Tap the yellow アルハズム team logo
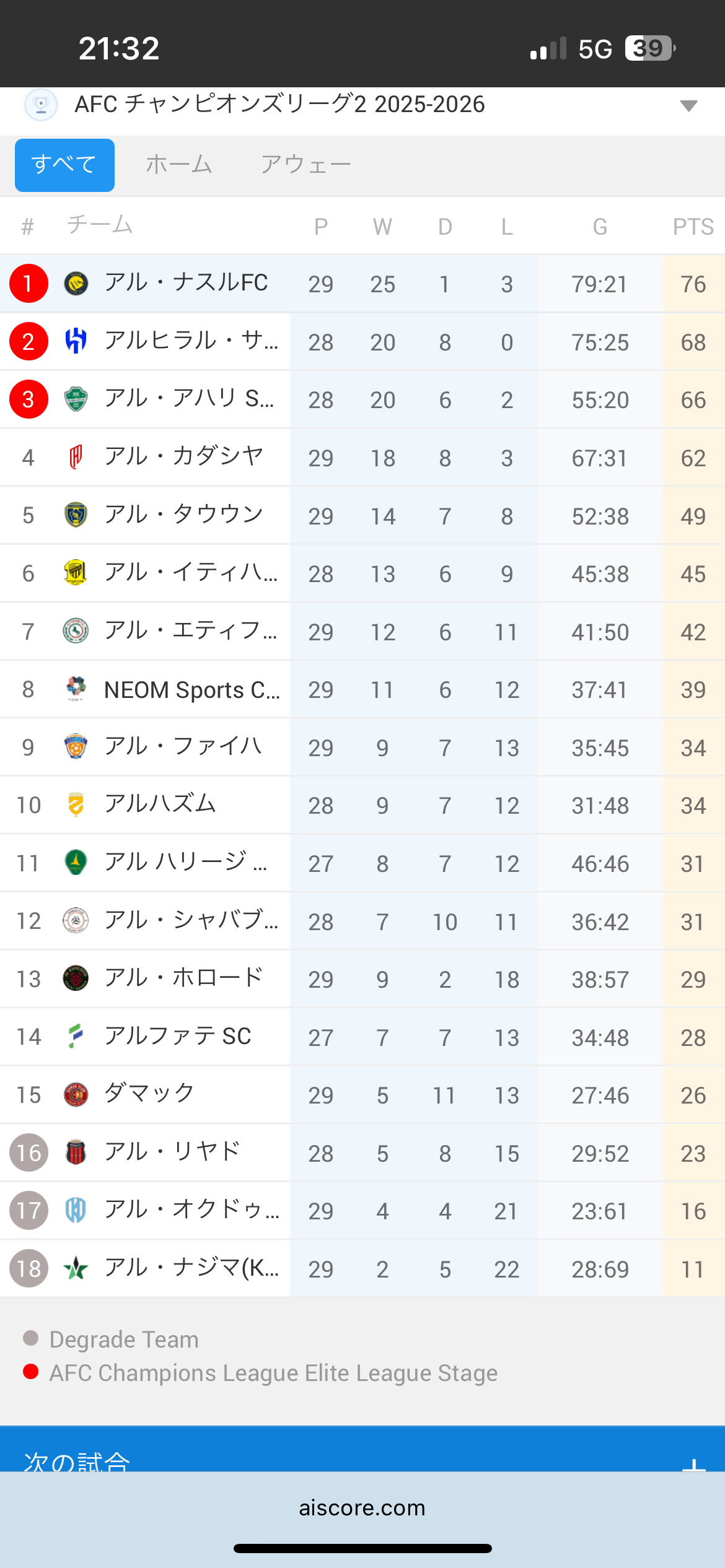Viewport: 725px width, 1568px height. (76, 804)
